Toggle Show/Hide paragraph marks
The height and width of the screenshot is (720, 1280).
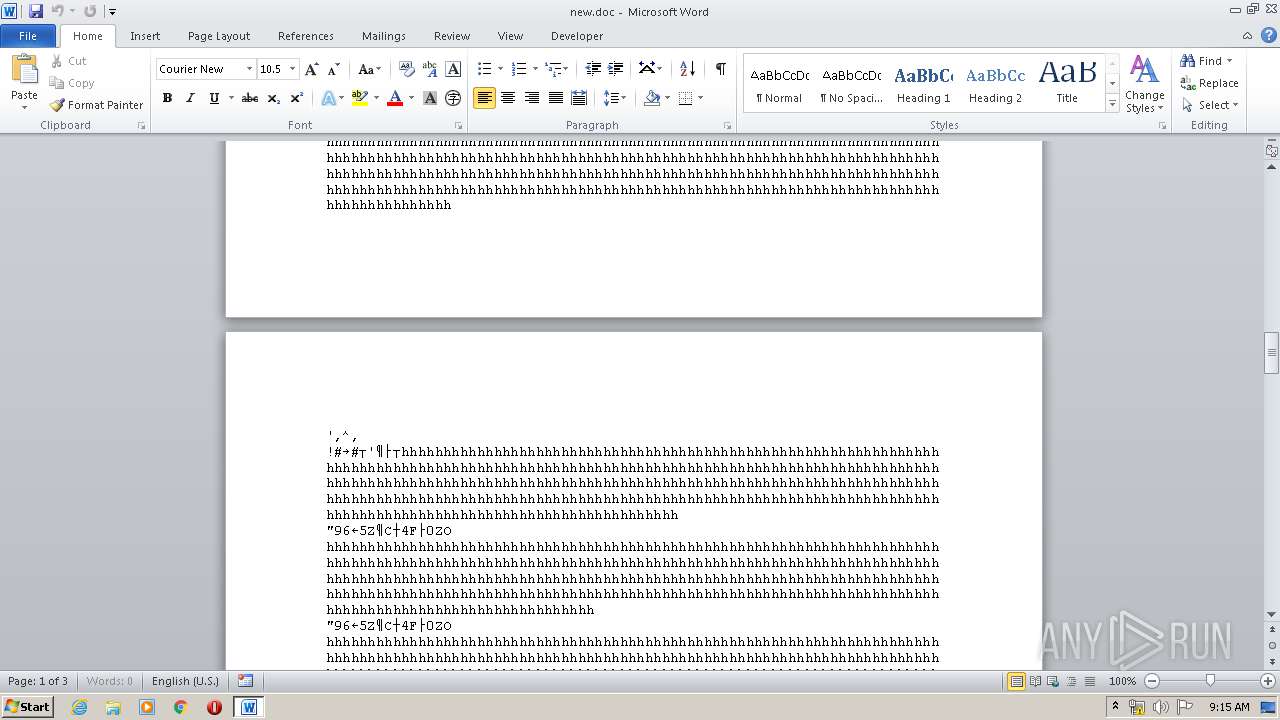click(x=720, y=69)
